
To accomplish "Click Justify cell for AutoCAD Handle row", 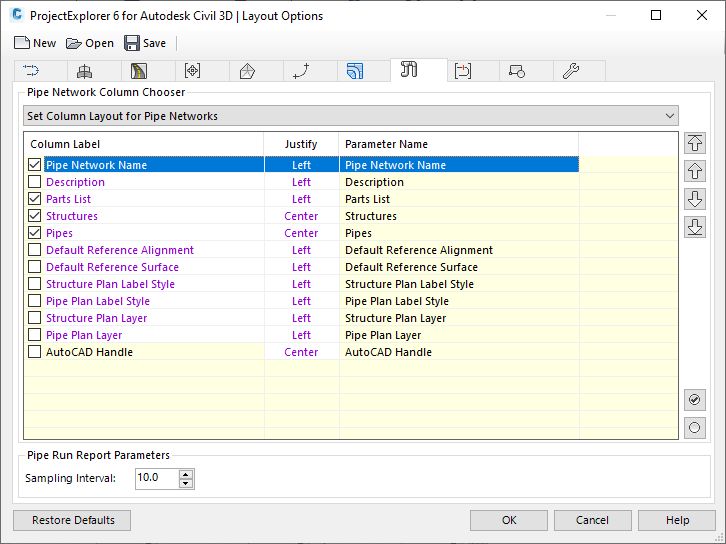I will [301, 352].
